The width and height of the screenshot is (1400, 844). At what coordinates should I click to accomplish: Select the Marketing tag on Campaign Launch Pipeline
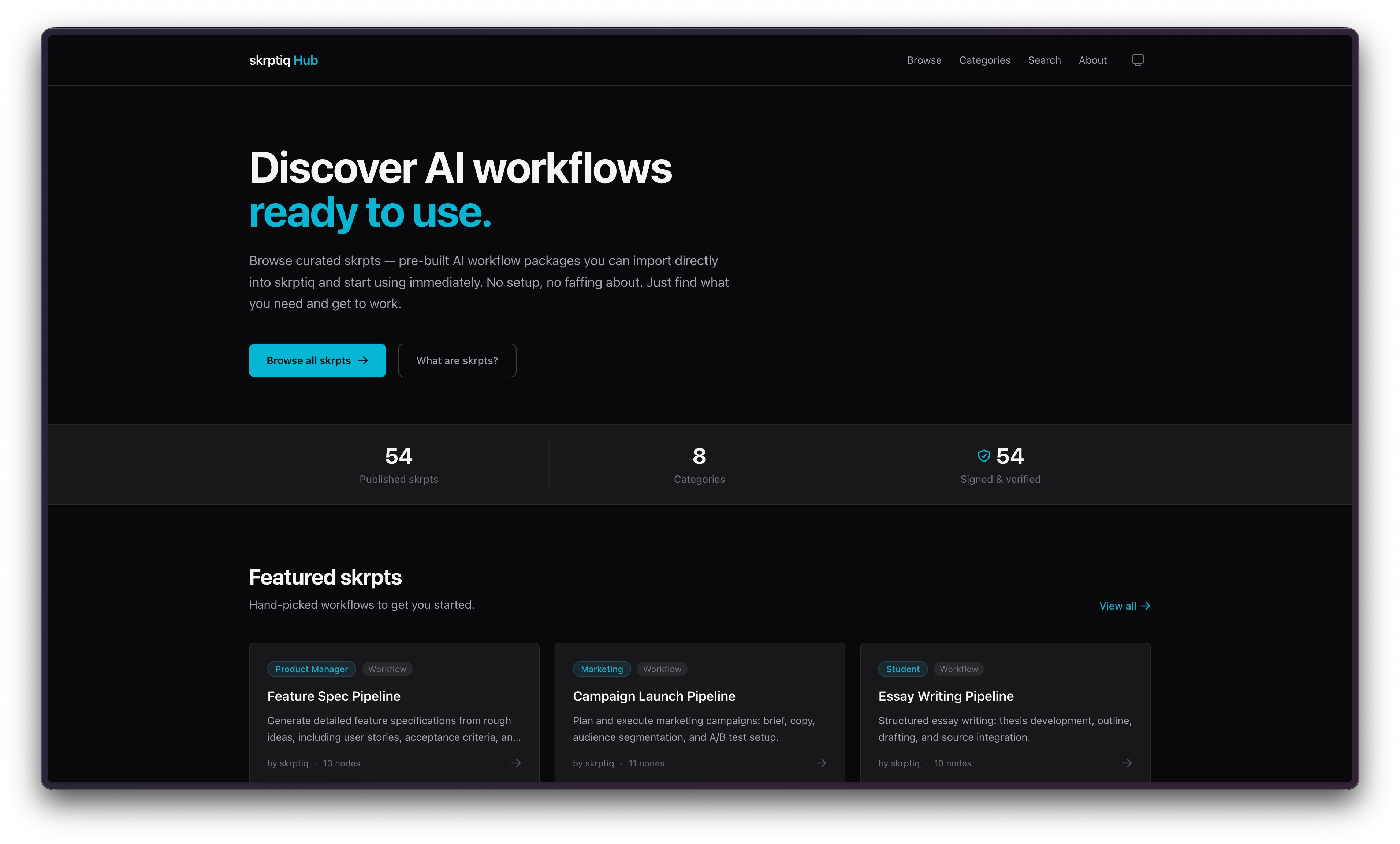tap(602, 669)
